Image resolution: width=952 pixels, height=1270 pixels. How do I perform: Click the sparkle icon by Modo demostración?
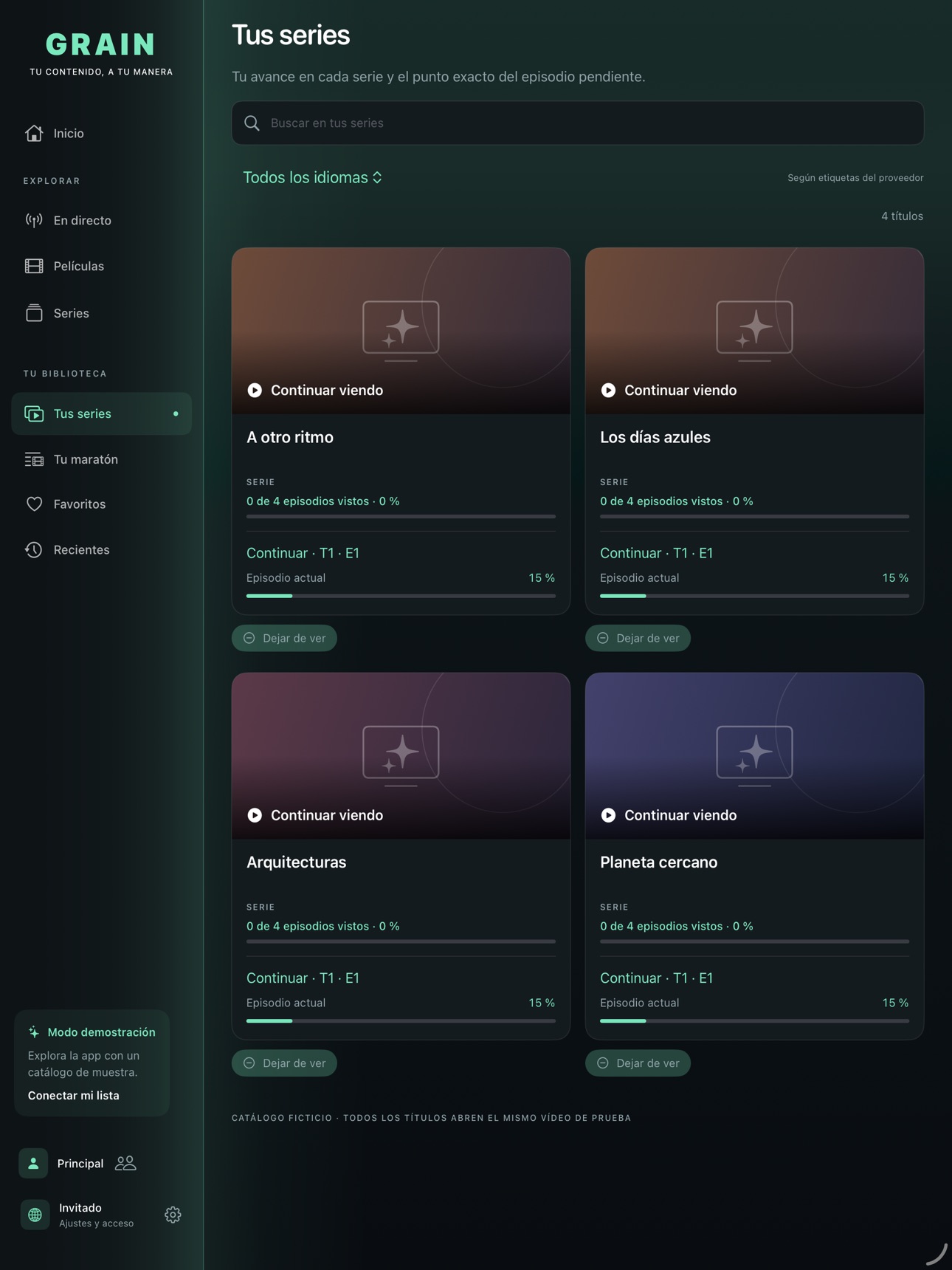[x=34, y=1032]
